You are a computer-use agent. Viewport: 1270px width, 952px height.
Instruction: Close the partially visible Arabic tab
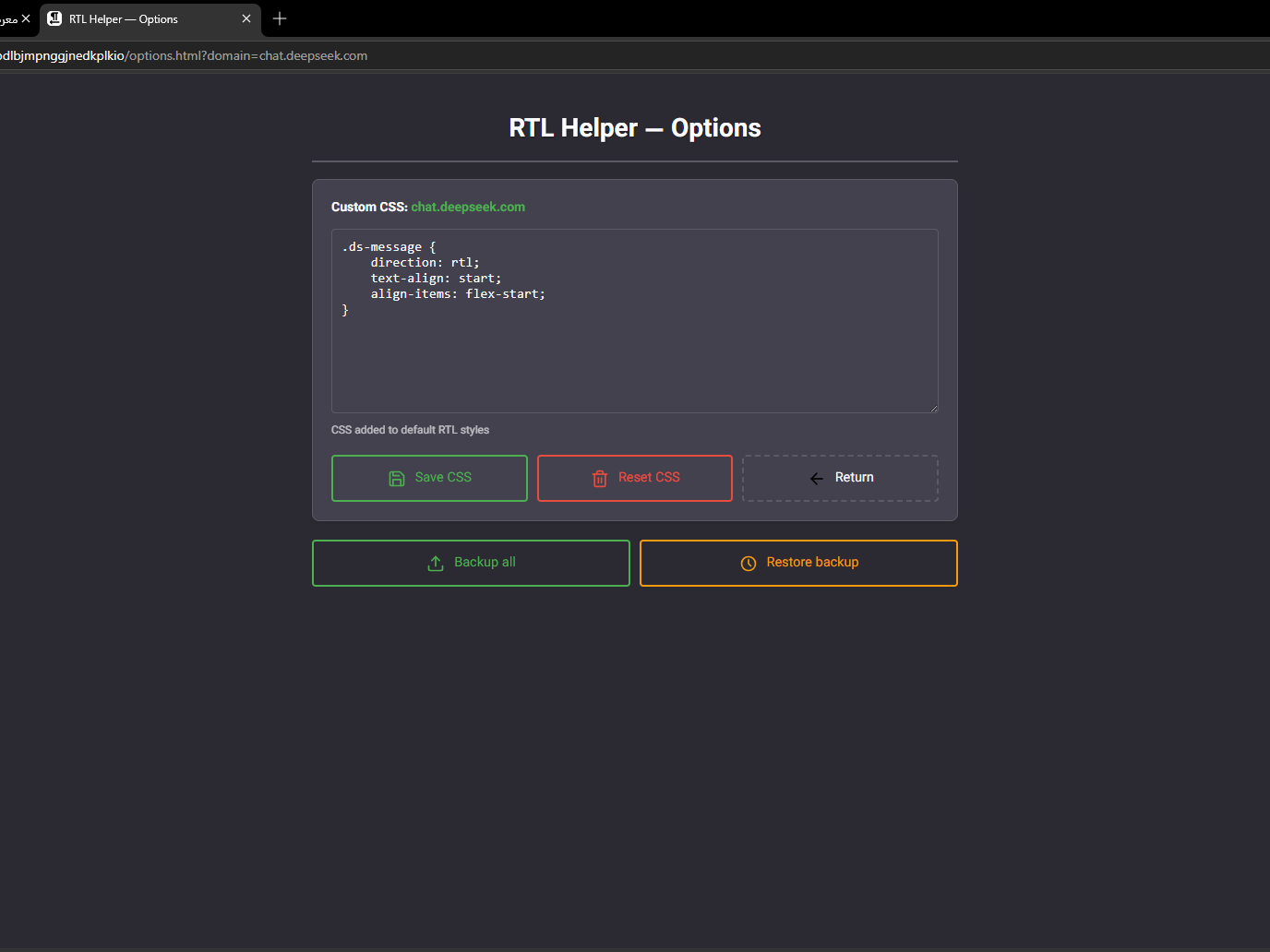26,18
